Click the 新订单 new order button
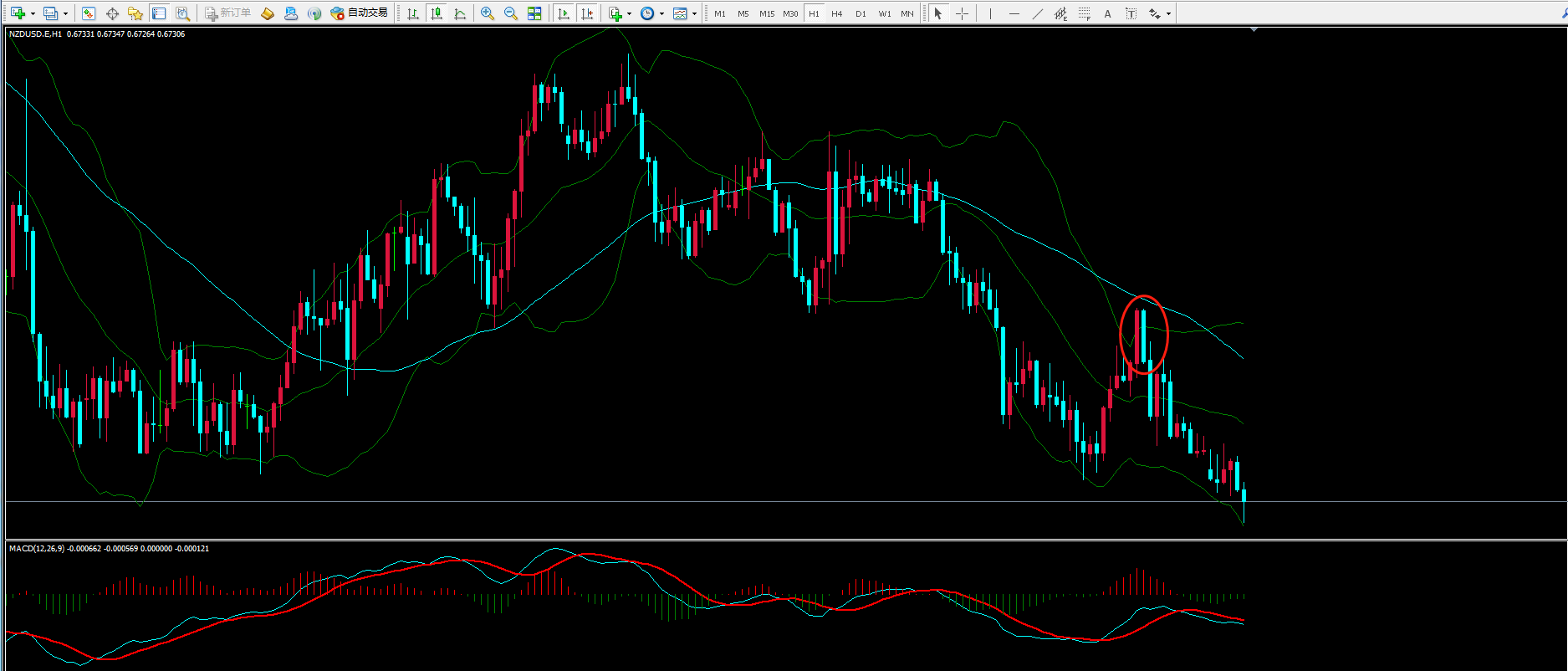This screenshot has height=671, width=1568. 228,13
